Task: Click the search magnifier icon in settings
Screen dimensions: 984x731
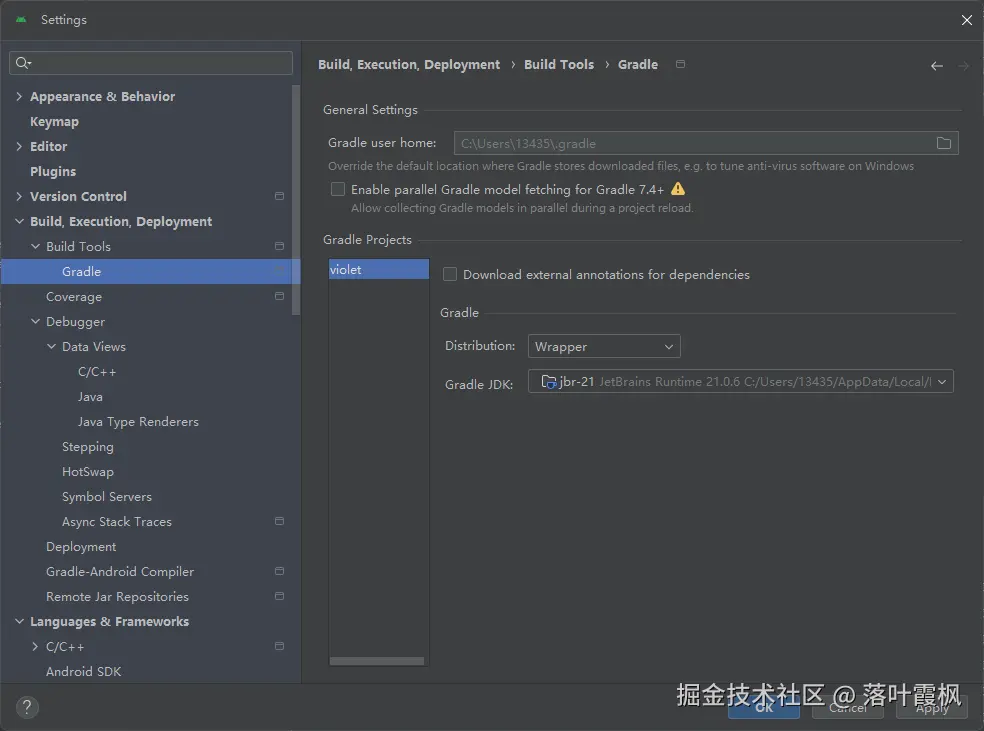Action: pos(23,63)
